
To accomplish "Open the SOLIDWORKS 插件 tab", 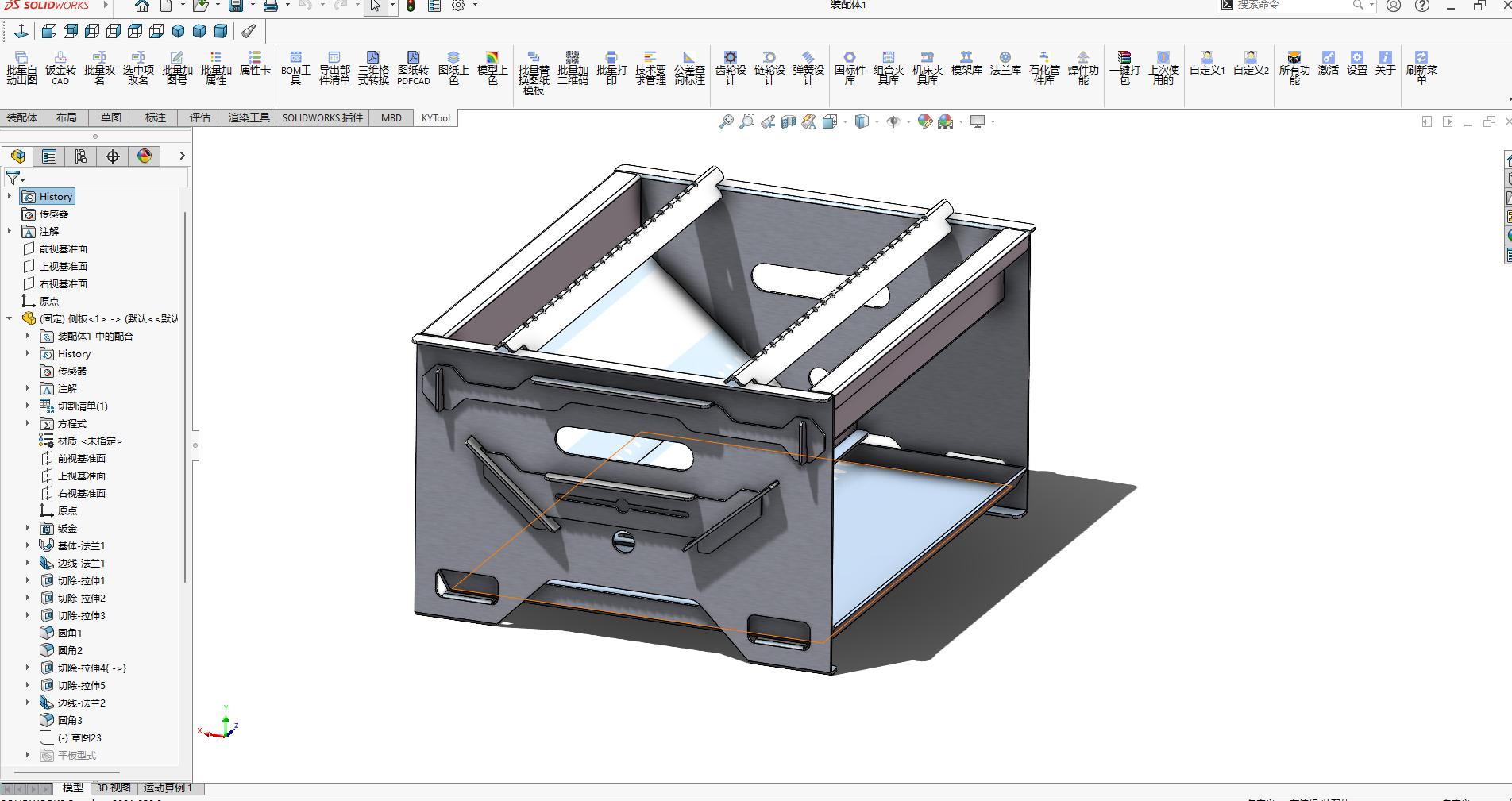I will [322, 117].
